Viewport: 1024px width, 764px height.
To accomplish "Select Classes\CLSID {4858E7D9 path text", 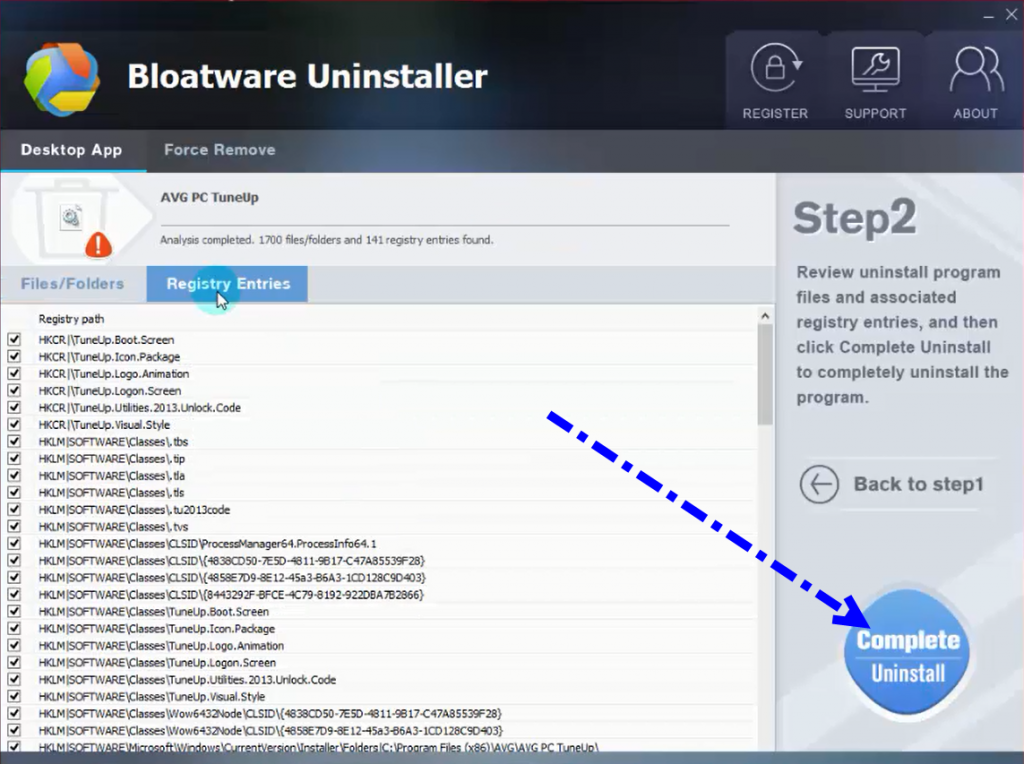I will [232, 578].
